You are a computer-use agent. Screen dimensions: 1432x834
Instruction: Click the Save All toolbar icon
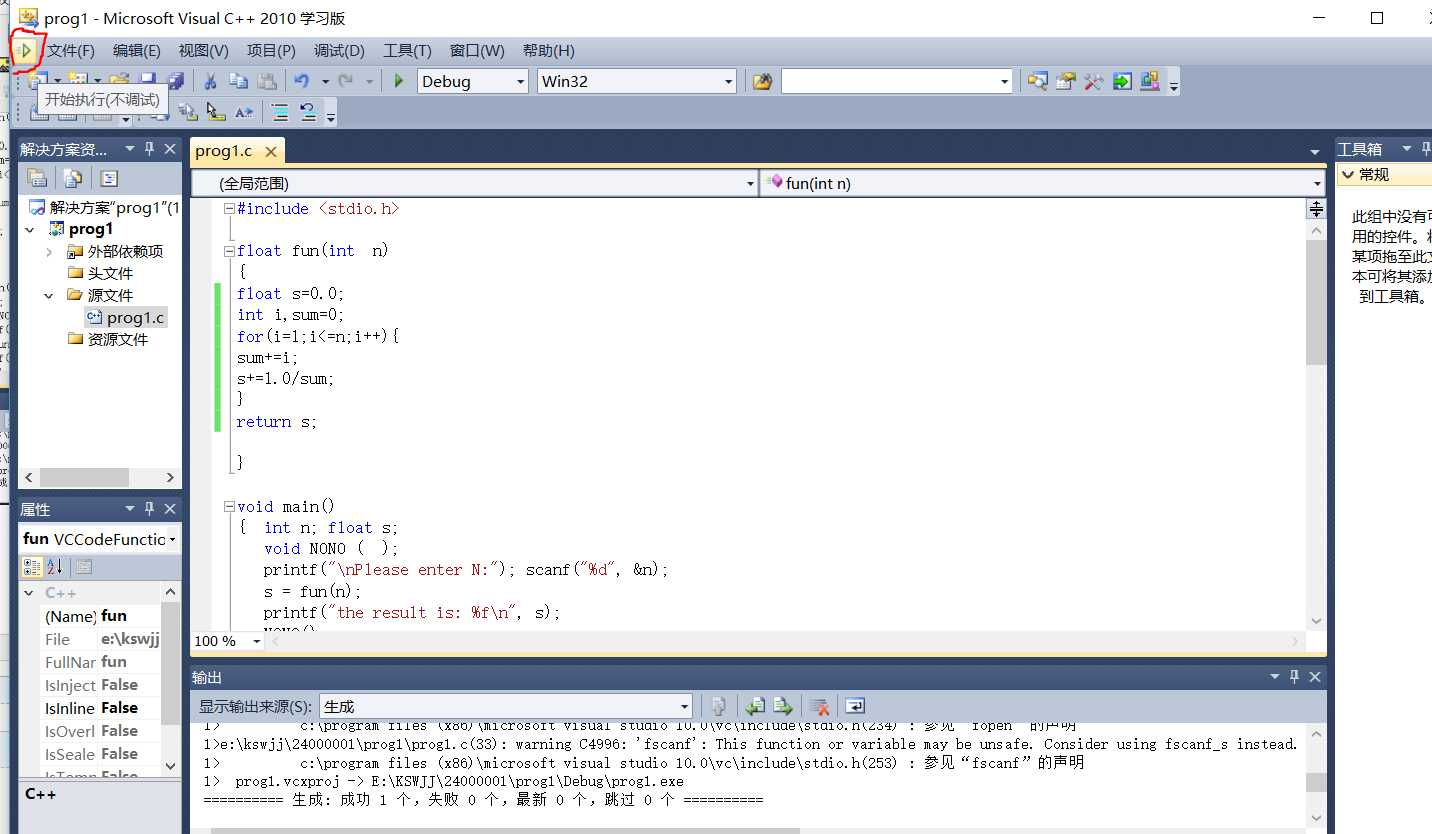pyautogui.click(x=176, y=81)
